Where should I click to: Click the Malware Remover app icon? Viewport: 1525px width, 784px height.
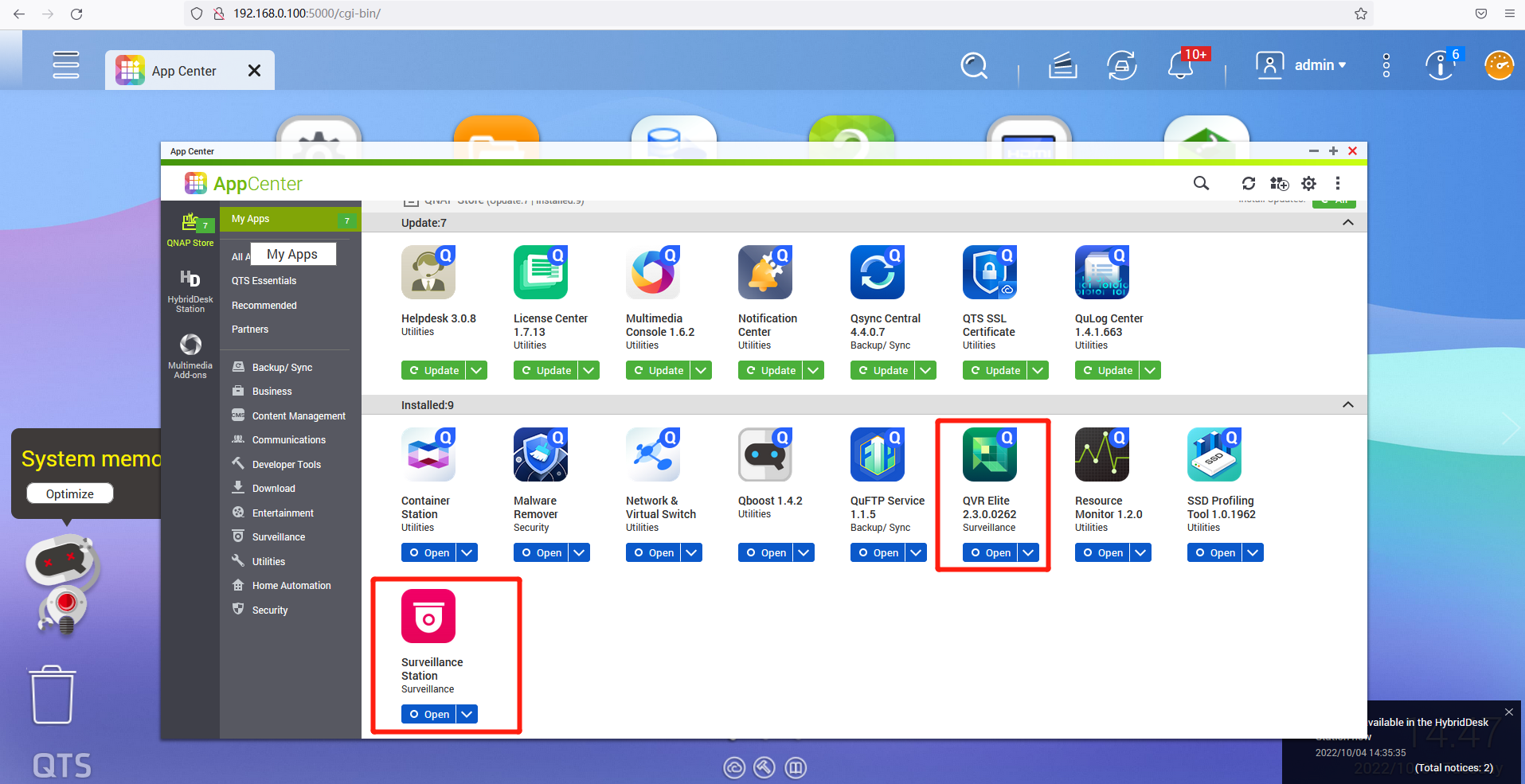click(541, 454)
